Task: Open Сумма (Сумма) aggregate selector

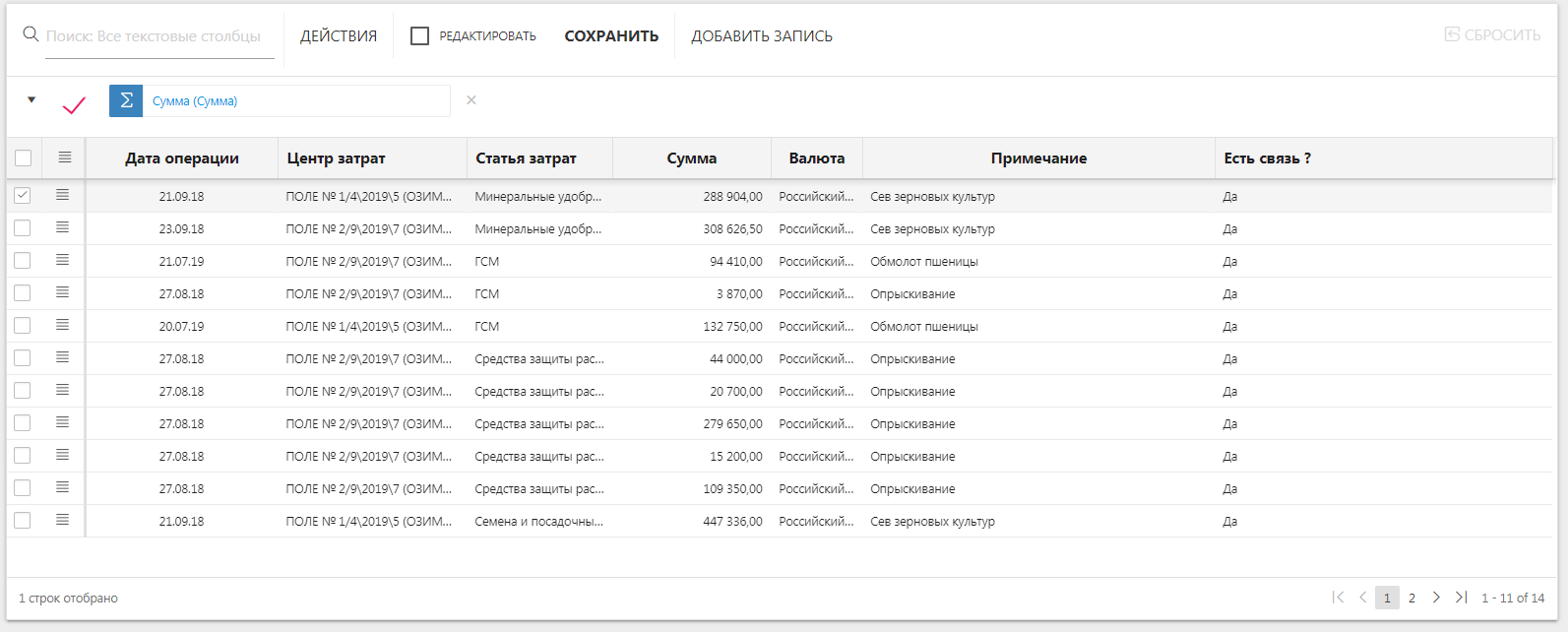Action: [295, 101]
